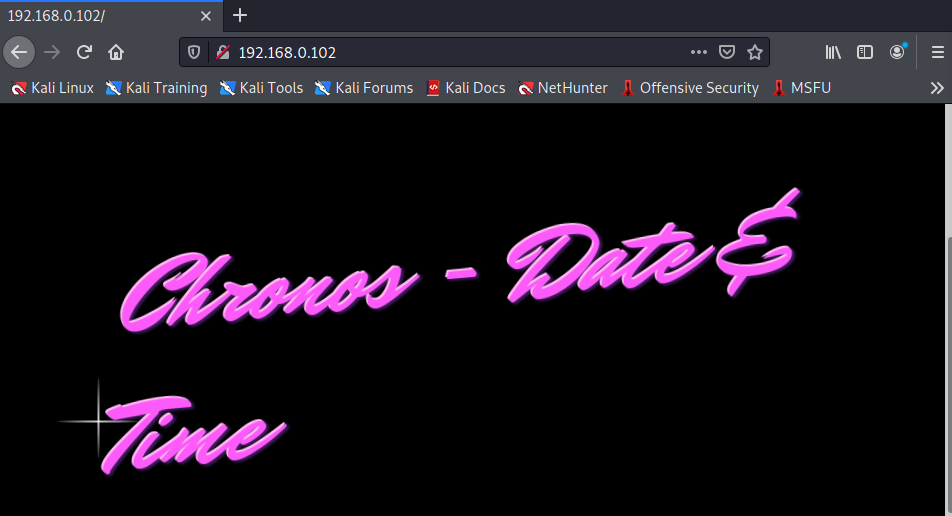The height and width of the screenshot is (516, 952).
Task: Open tracking protection shield icon
Action: [194, 52]
